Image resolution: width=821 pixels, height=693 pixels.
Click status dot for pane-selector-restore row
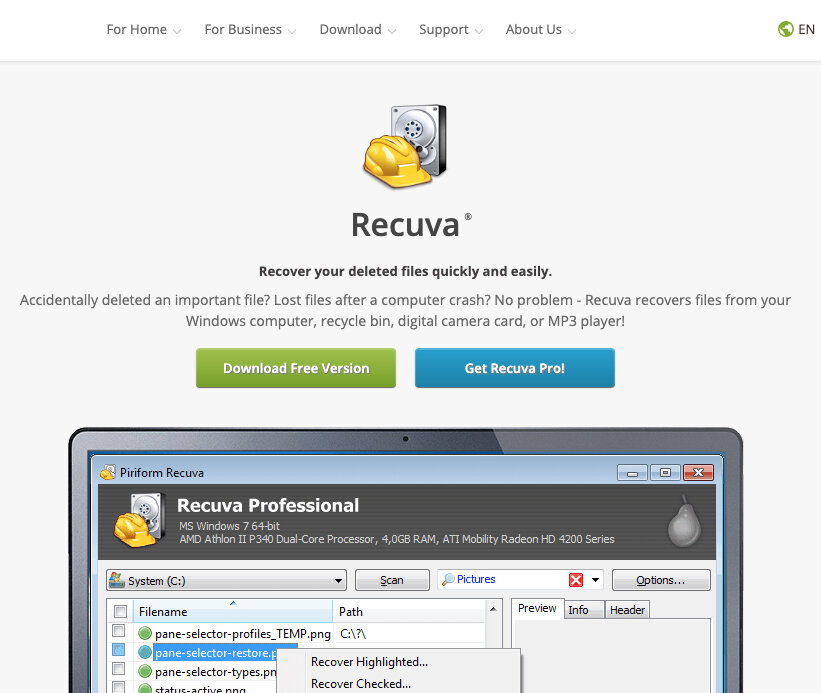(x=145, y=652)
